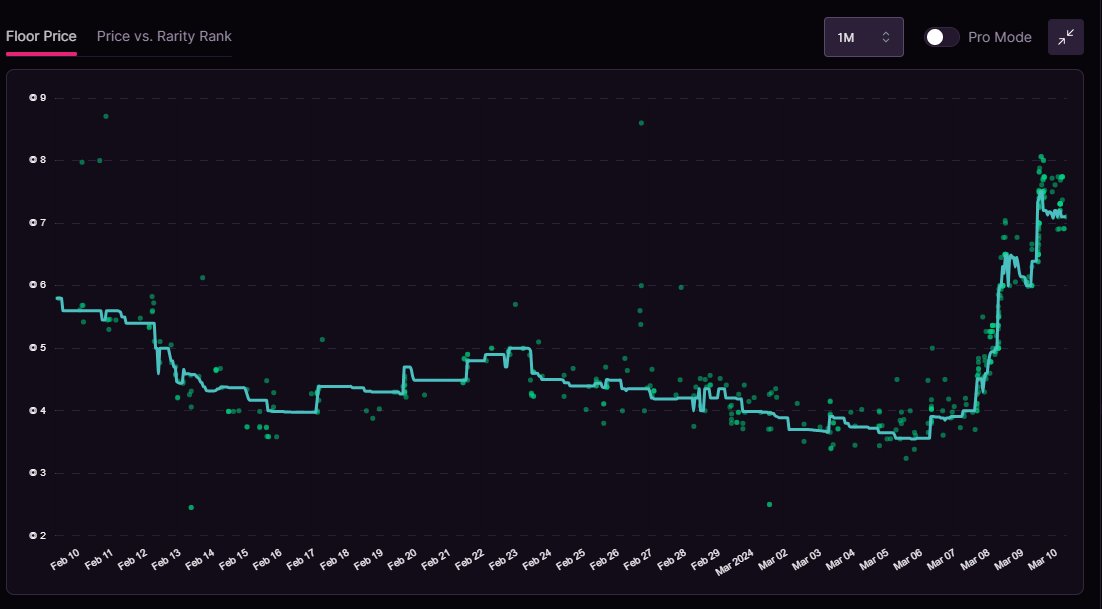
Task: Select the highest sale dot above Feb 27
Action: 641,123
